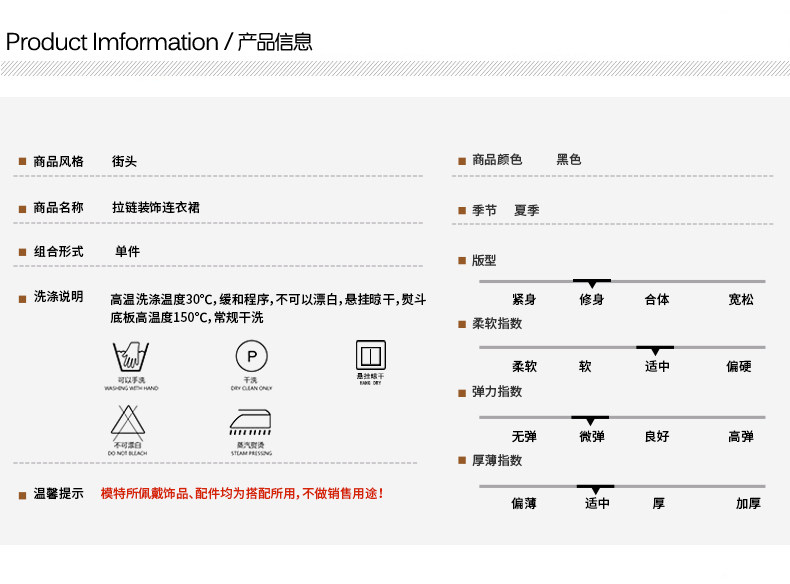The width and height of the screenshot is (790, 584).
Task: Click the 柔软指数 heading
Action: click(x=497, y=323)
